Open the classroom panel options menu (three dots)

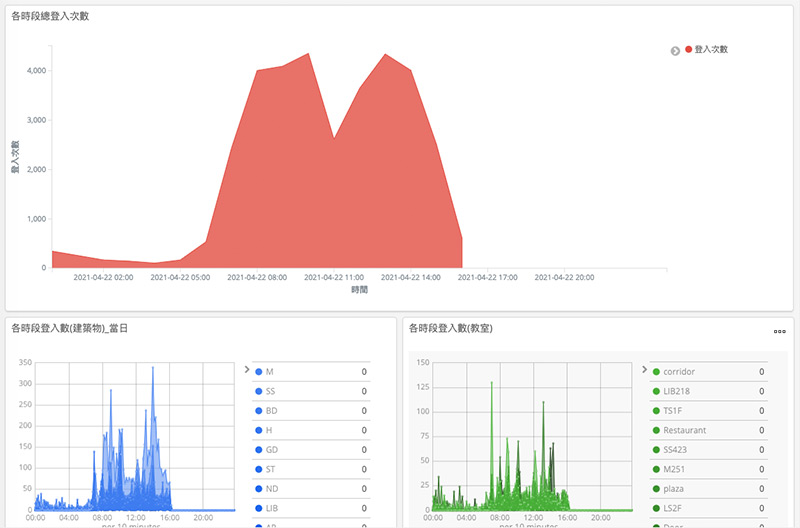click(x=779, y=330)
